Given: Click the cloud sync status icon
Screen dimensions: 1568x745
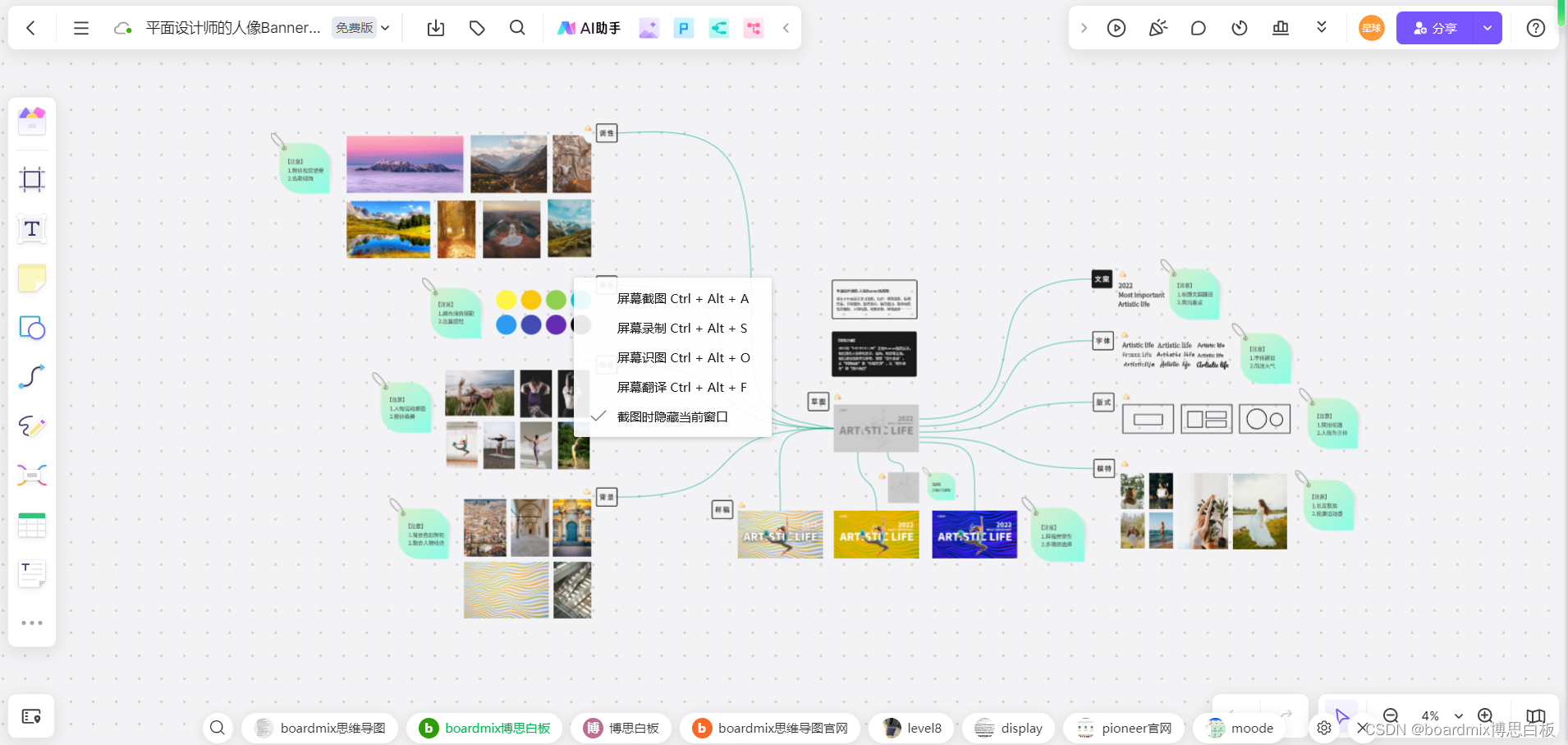Looking at the screenshot, I should [123, 28].
